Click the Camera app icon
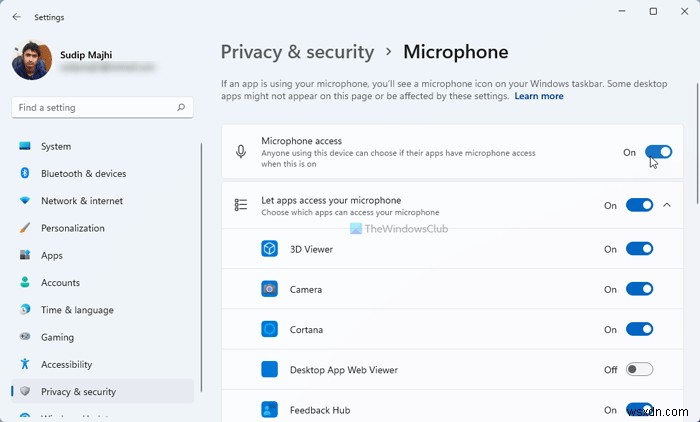The image size is (700, 422). (x=269, y=289)
